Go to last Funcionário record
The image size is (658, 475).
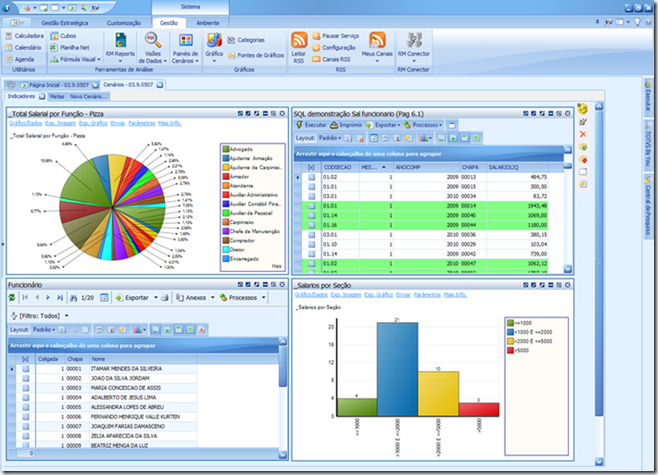coord(60,298)
